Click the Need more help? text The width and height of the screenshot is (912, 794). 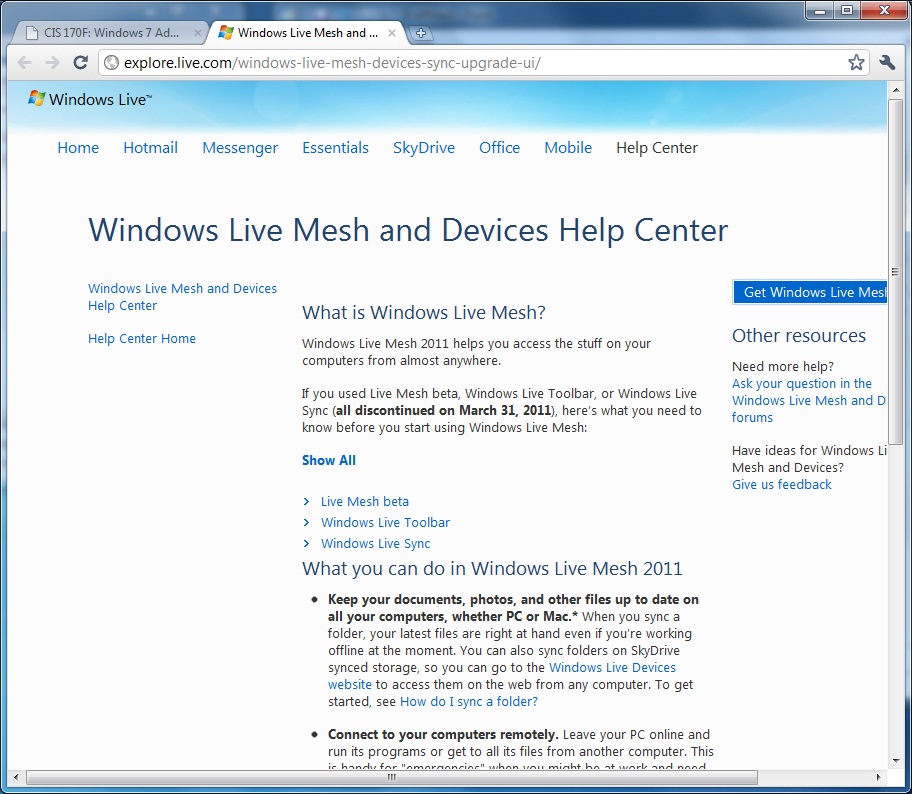783,366
